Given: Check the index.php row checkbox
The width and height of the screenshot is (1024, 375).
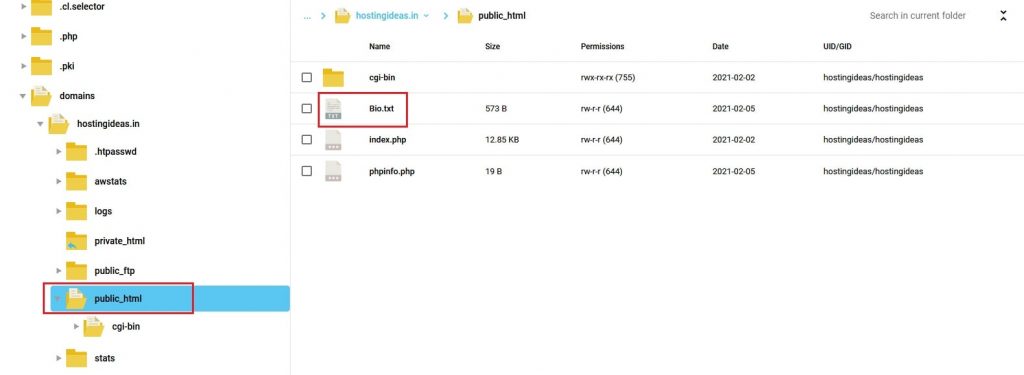Looking at the screenshot, I should (307, 140).
